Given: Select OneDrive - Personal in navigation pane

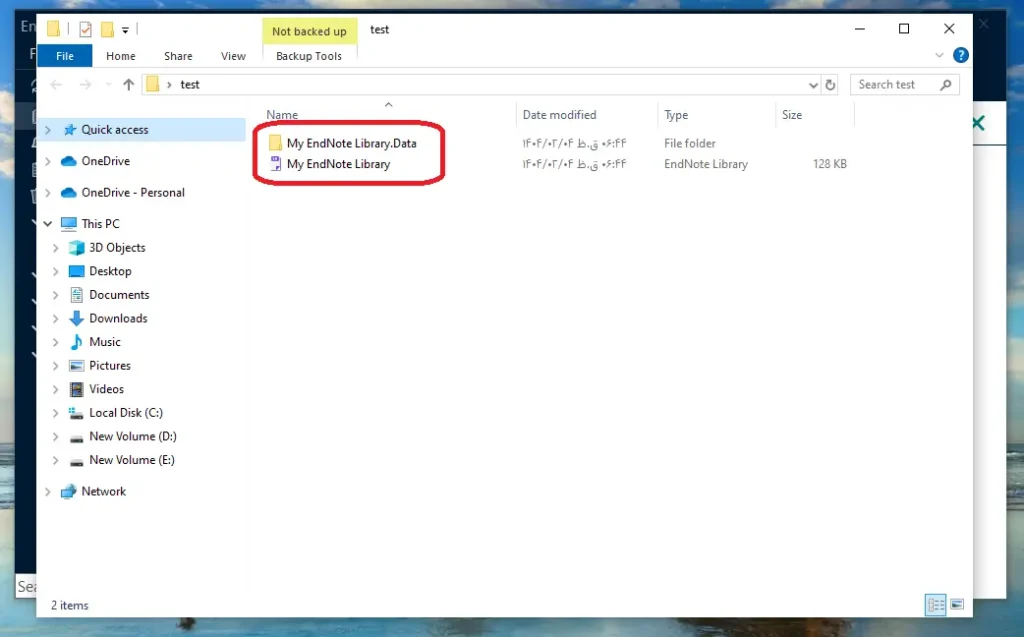Looking at the screenshot, I should [133, 192].
